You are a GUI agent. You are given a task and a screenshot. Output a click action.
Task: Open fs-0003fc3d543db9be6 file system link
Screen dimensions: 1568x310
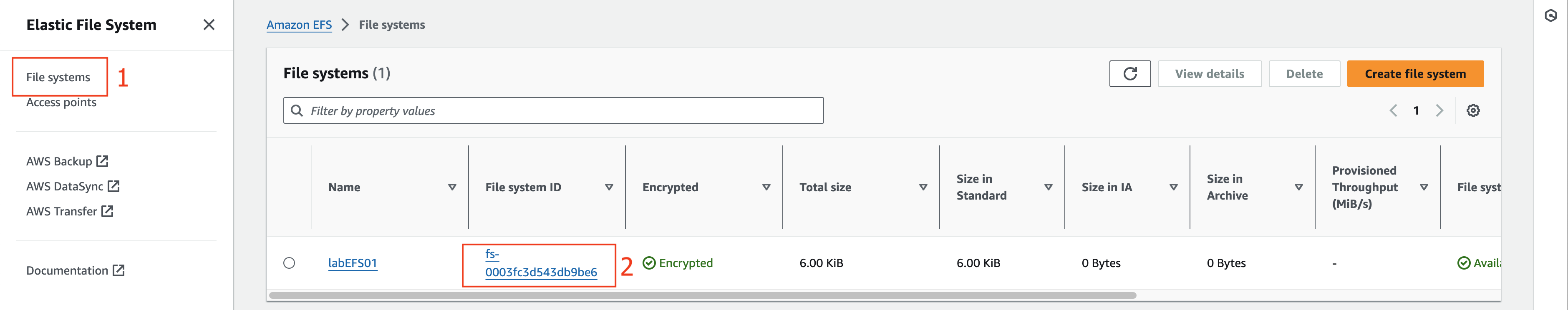coord(540,263)
